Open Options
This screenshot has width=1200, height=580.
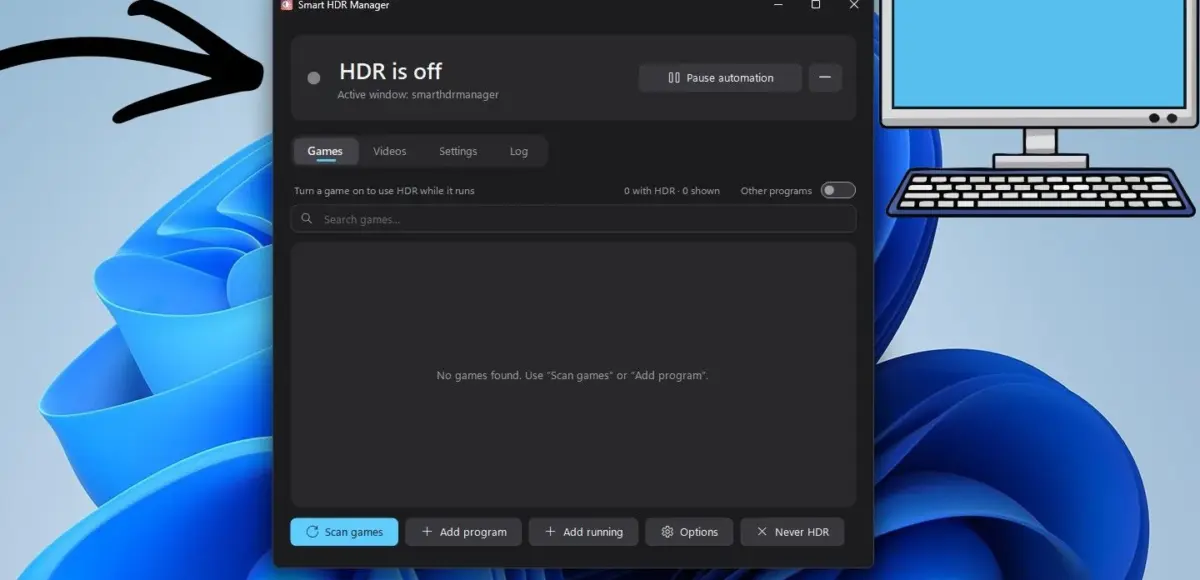(x=690, y=532)
